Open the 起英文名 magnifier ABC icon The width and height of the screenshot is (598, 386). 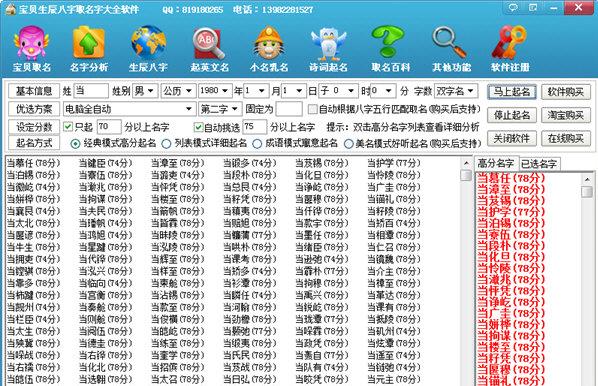[x=209, y=43]
